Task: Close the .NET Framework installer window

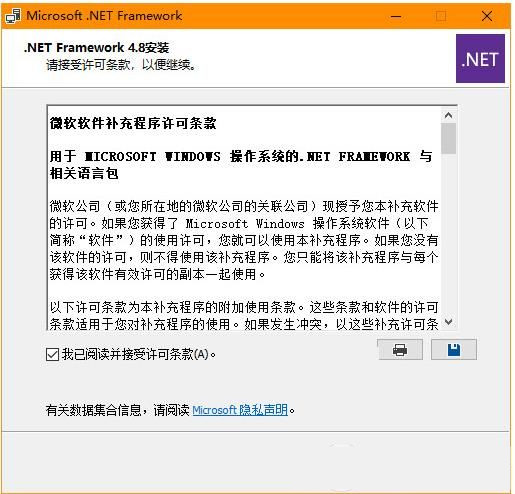Action: click(487, 16)
